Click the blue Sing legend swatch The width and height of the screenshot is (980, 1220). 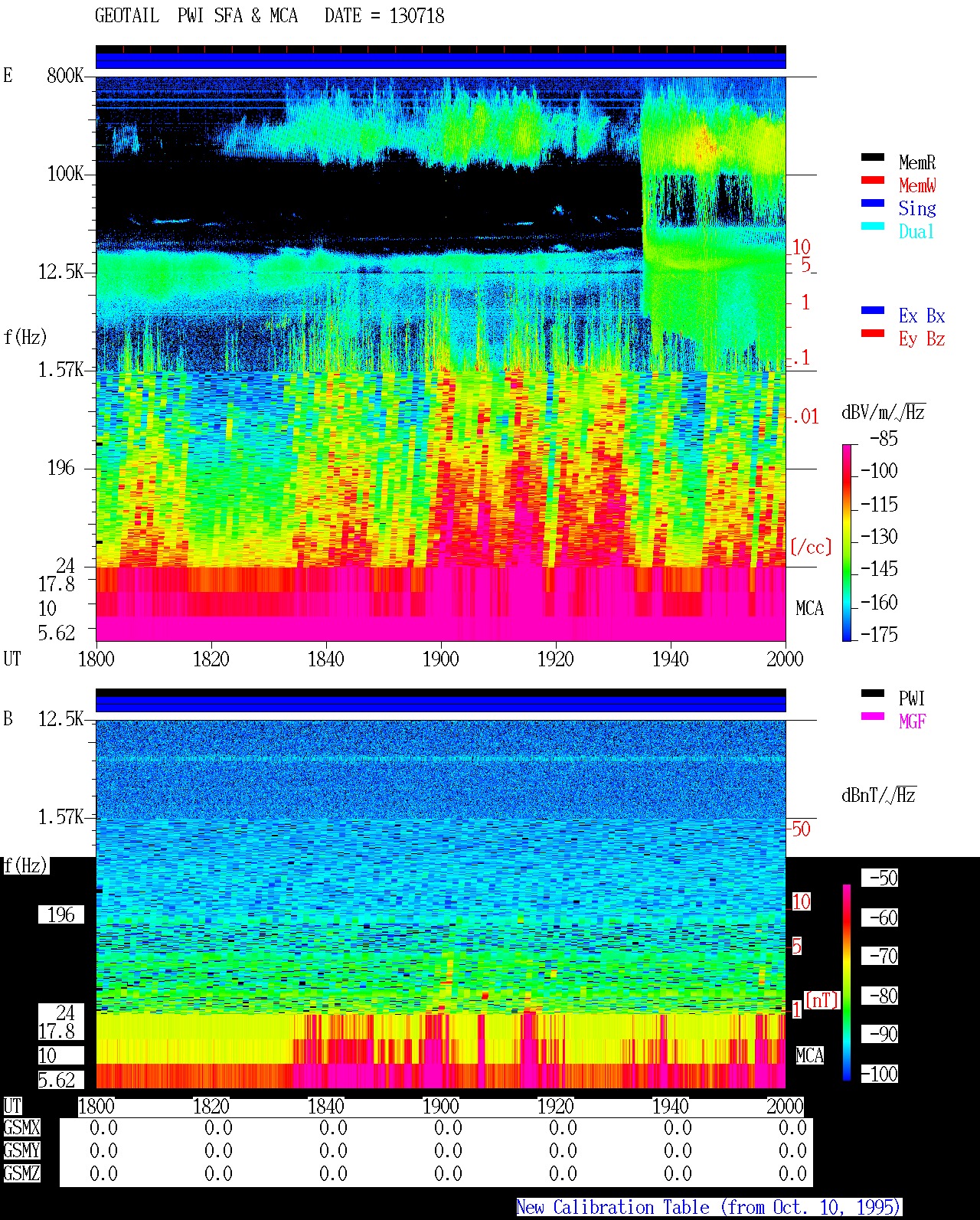pyautogui.click(x=873, y=204)
